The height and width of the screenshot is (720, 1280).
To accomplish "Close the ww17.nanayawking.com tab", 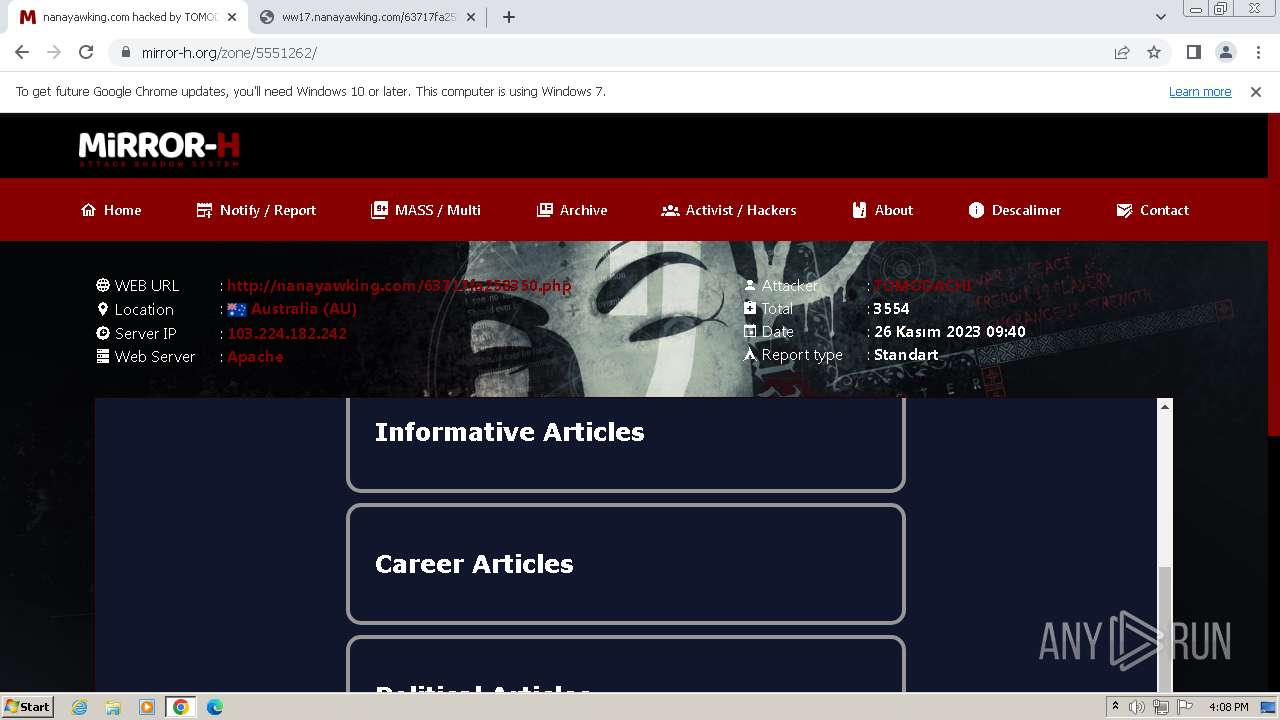I will tap(470, 17).
